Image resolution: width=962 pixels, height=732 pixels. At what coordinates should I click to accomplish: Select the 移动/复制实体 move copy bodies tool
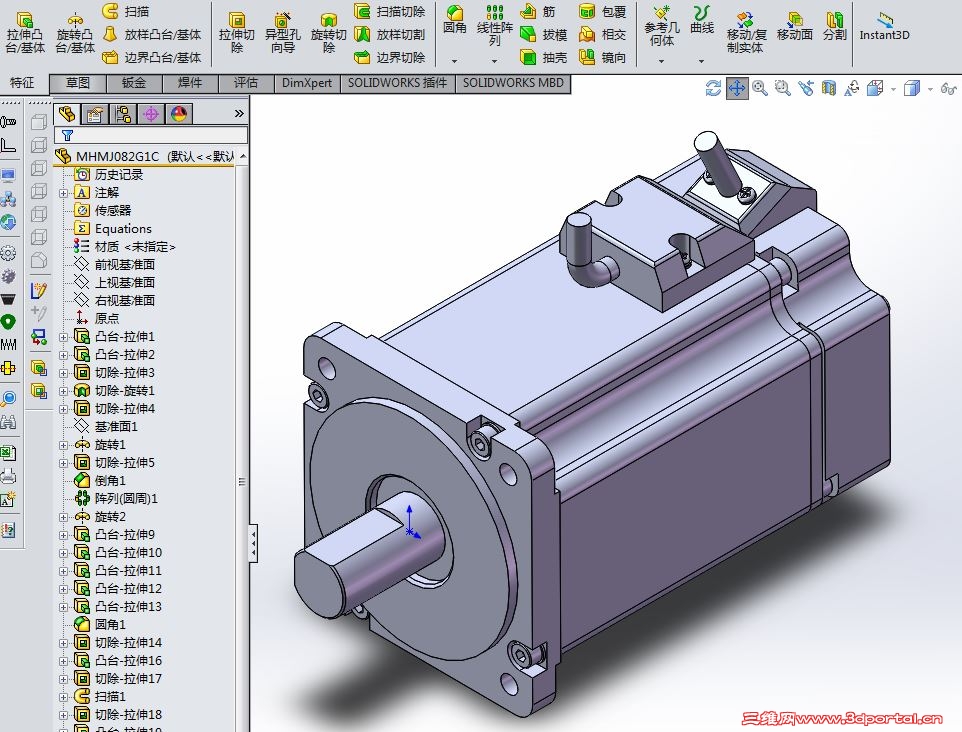[x=745, y=33]
